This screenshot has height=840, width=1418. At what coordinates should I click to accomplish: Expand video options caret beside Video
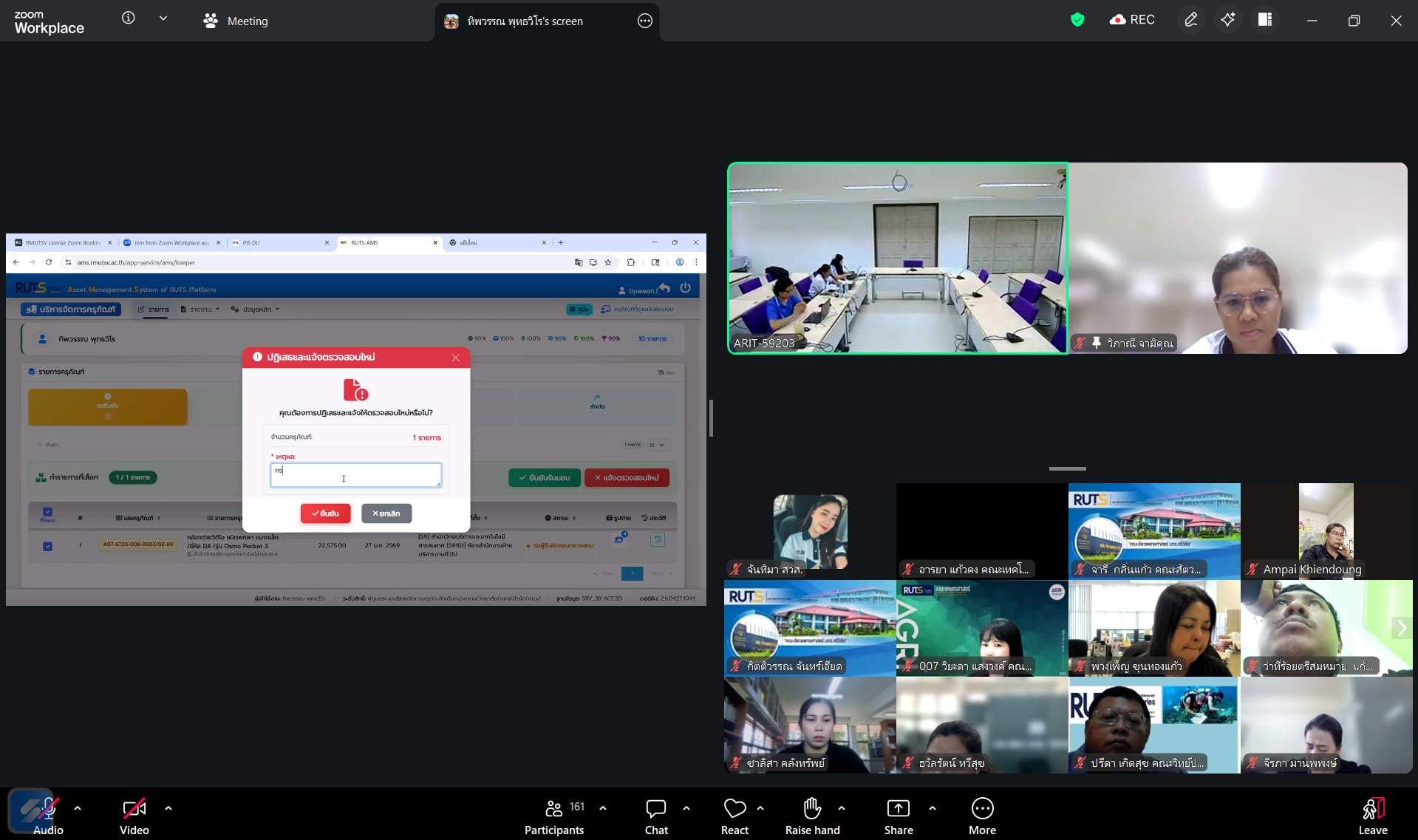(x=168, y=808)
